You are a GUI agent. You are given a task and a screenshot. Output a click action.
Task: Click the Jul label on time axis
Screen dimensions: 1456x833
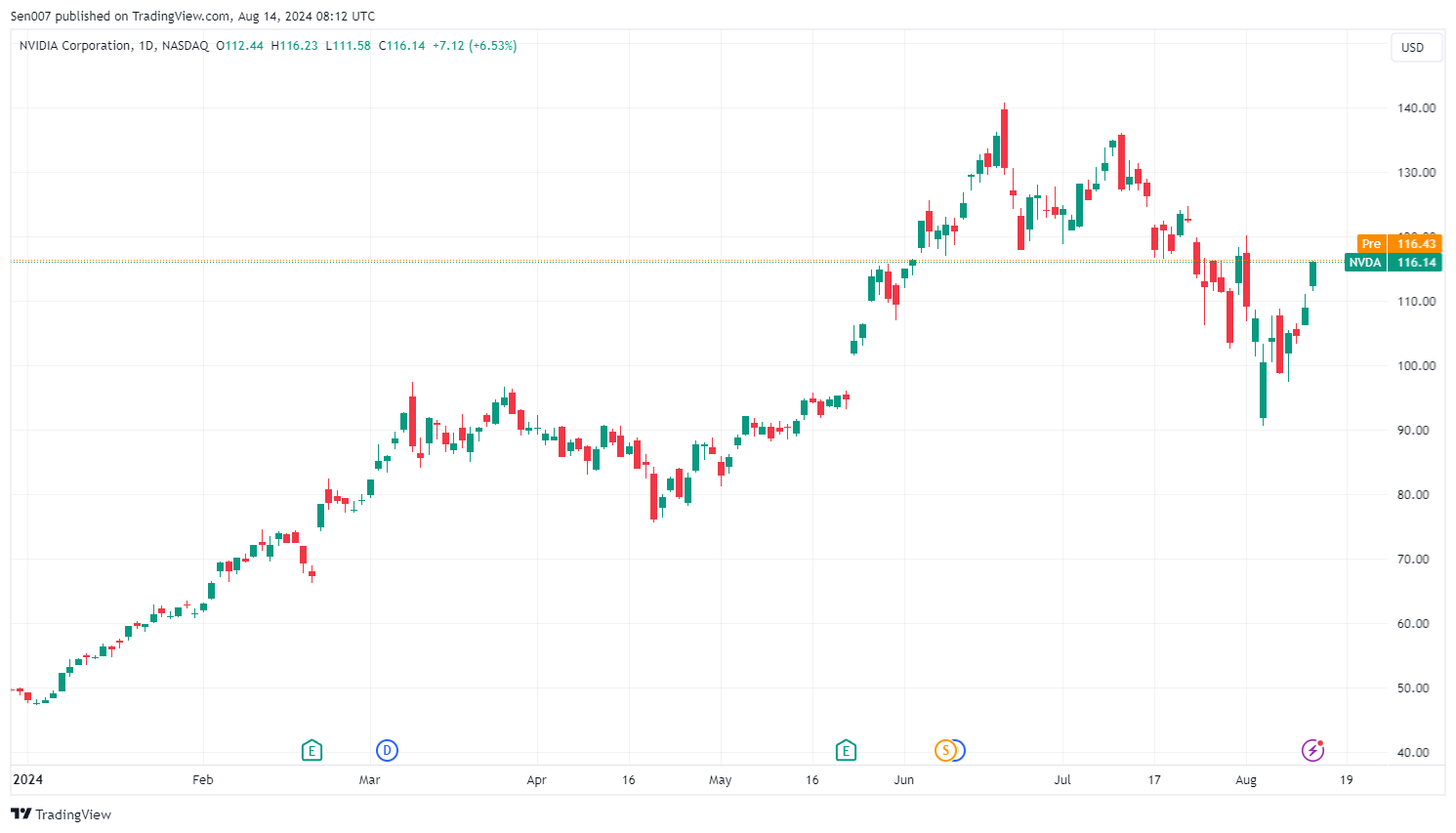coord(1062,779)
